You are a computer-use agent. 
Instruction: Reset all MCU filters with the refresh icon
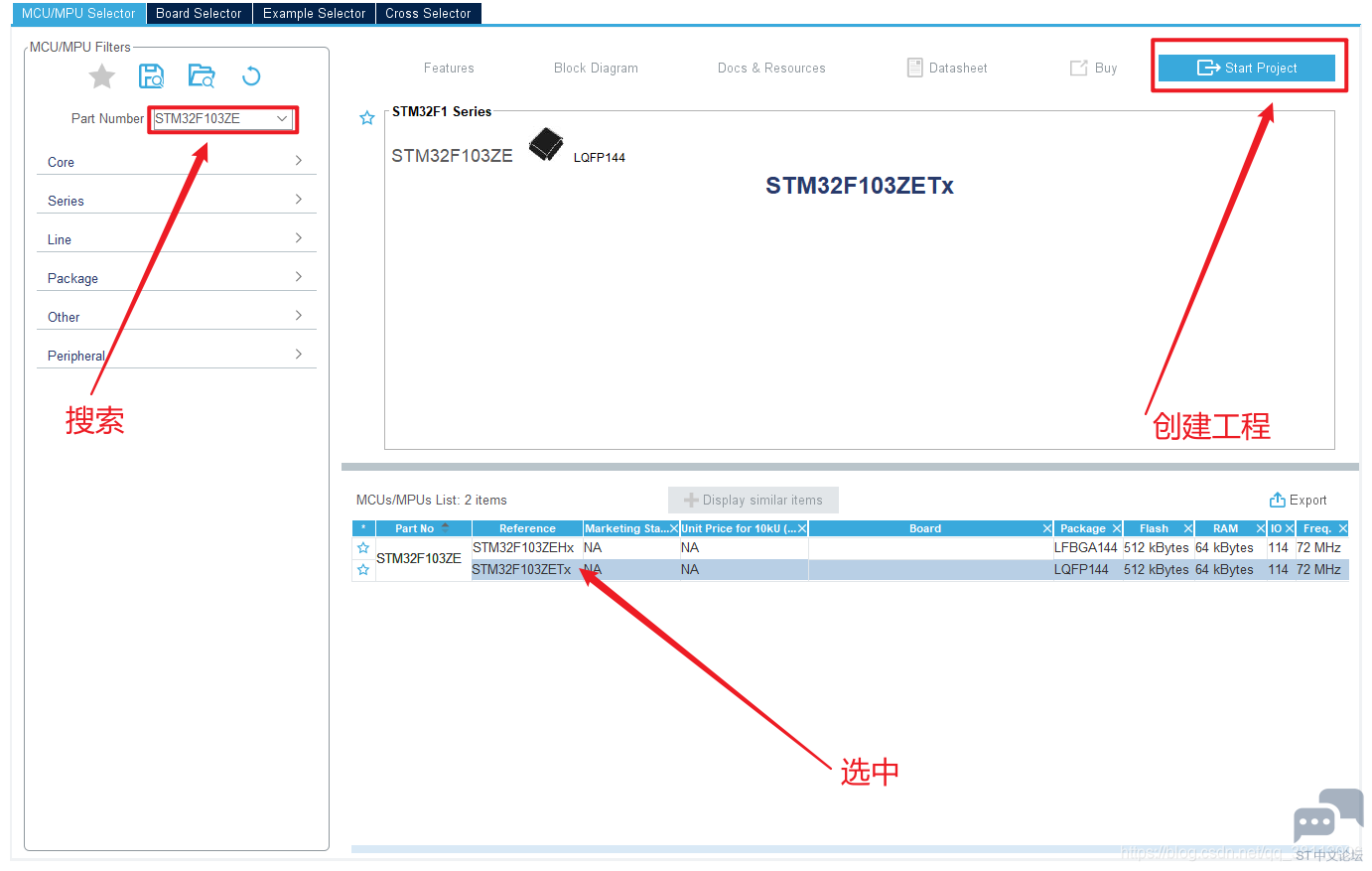tap(251, 76)
